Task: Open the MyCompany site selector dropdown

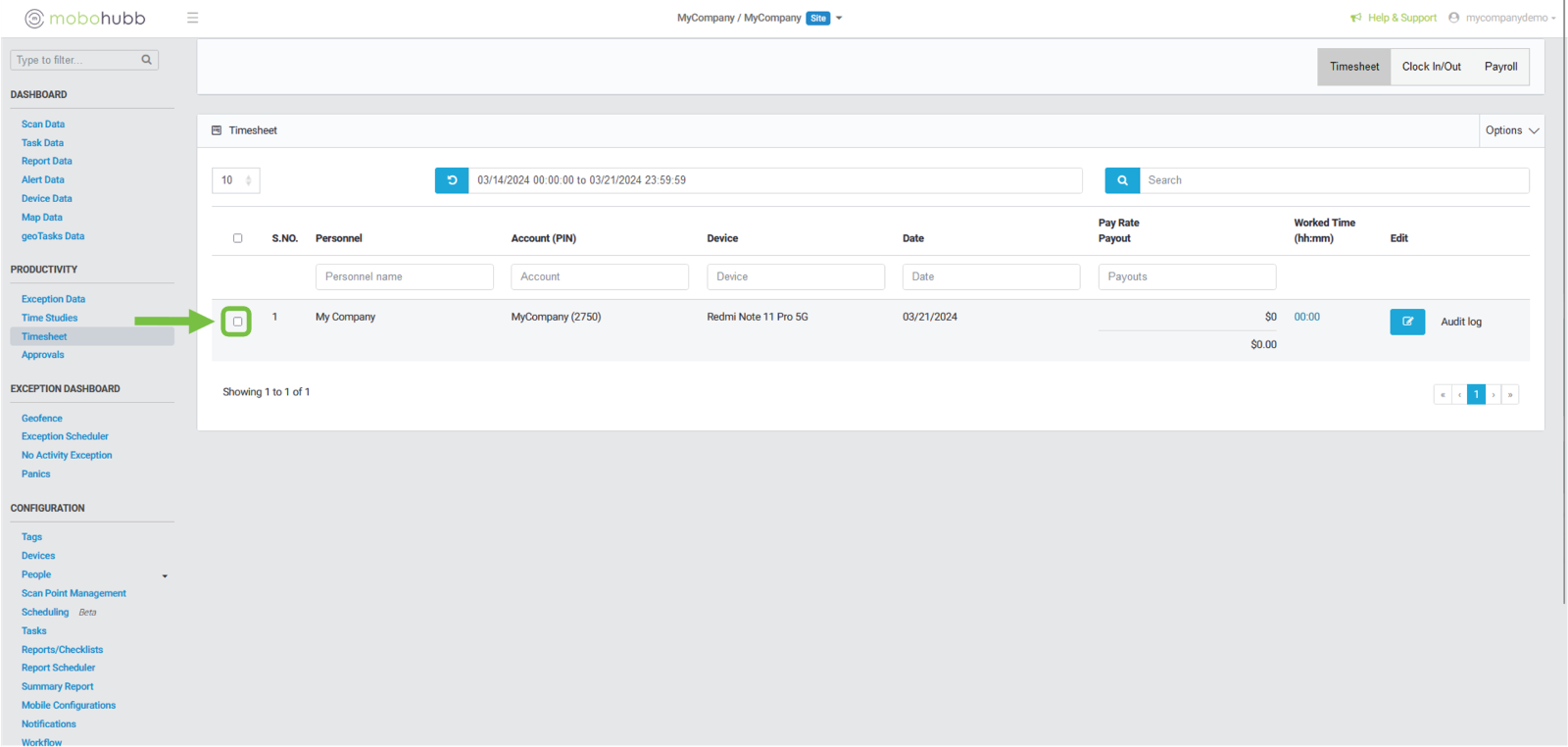Action: pyautogui.click(x=839, y=18)
